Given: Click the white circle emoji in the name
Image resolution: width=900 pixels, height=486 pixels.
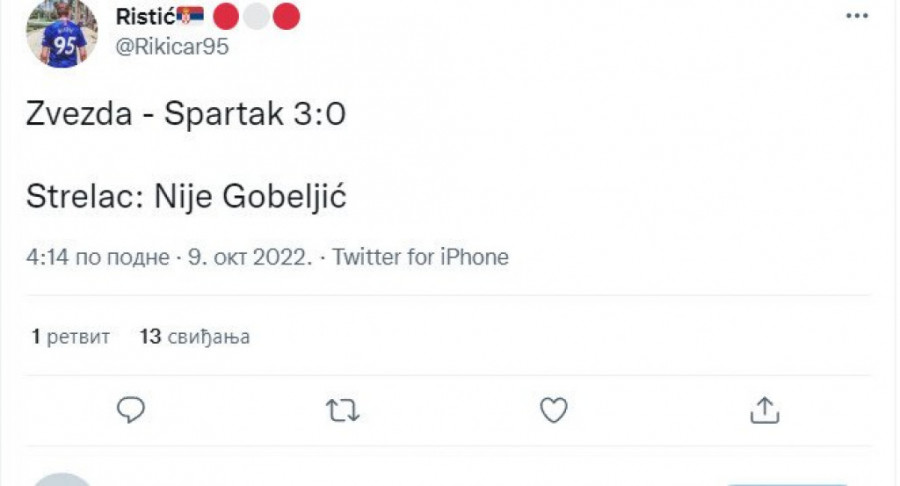Looking at the screenshot, I should (257, 17).
